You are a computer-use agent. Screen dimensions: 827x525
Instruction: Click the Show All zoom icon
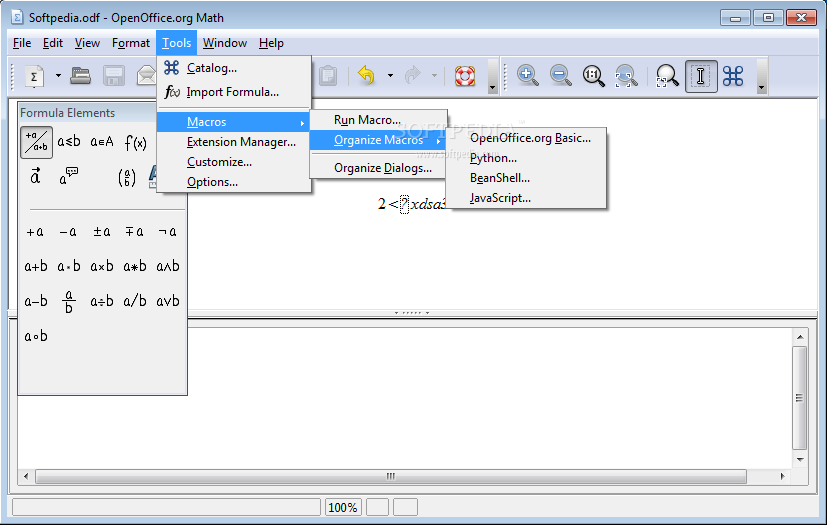coord(626,76)
